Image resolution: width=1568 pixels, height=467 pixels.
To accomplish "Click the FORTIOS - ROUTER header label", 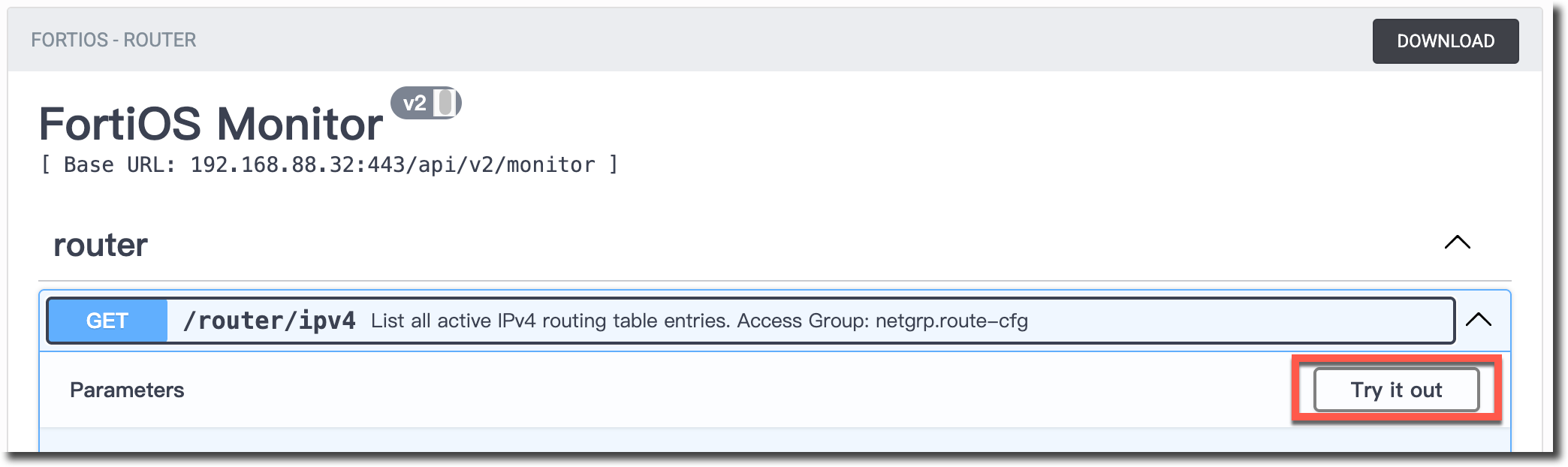I will [113, 40].
